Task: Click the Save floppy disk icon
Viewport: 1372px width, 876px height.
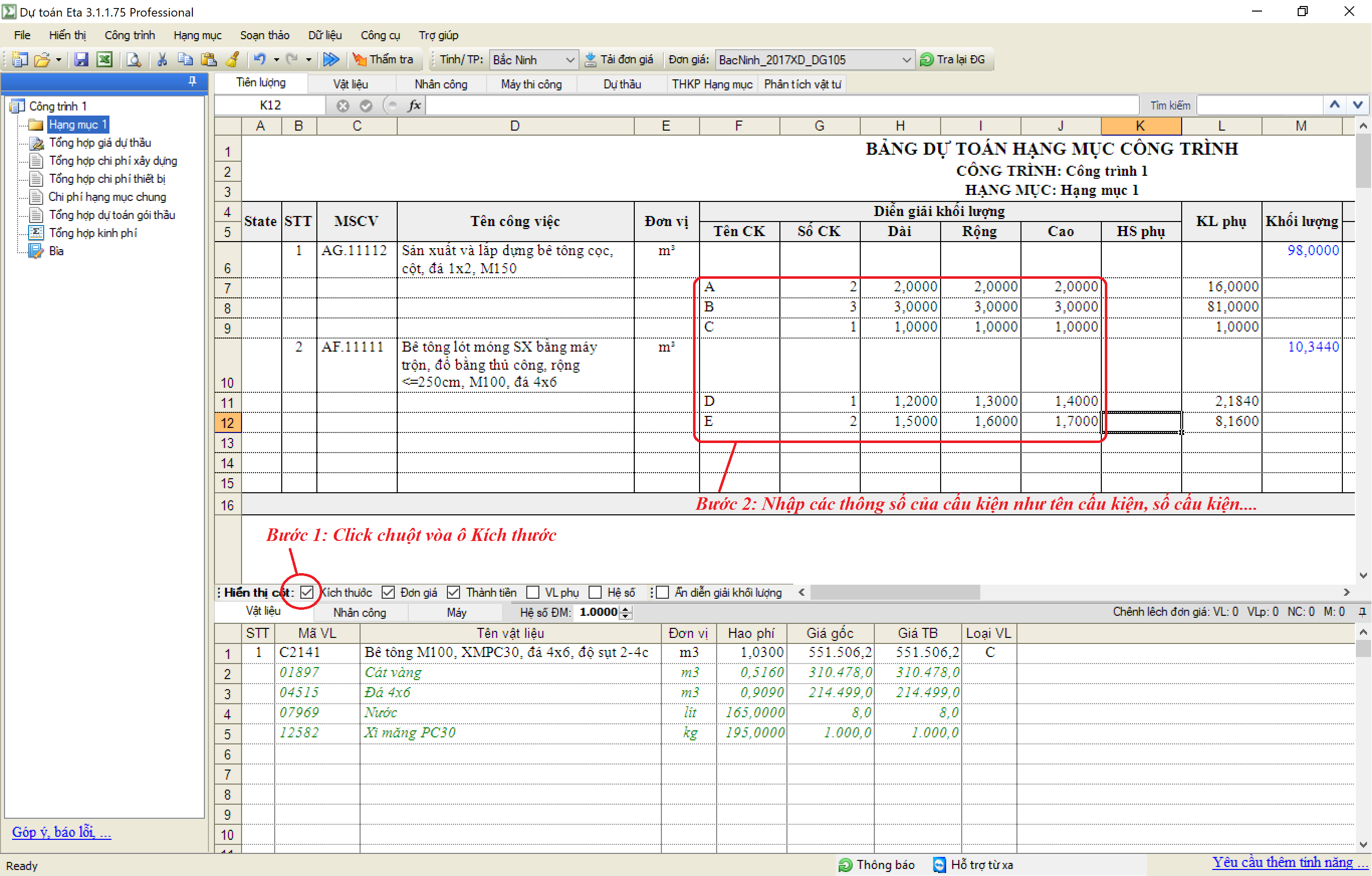Action: (x=81, y=59)
